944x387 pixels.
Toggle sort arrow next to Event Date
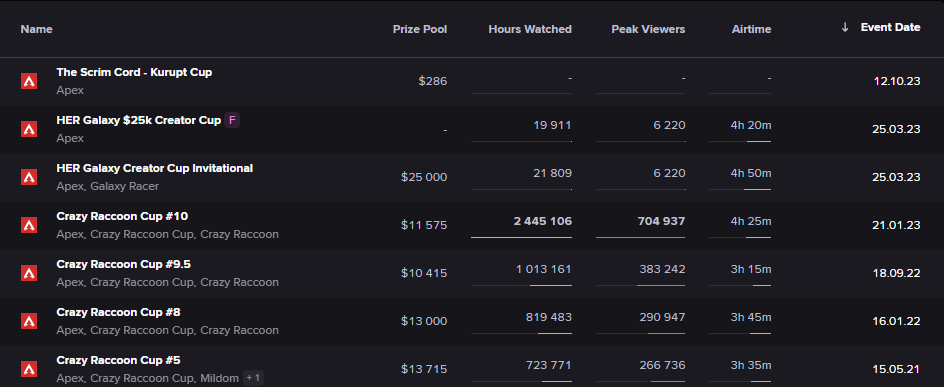tap(845, 27)
